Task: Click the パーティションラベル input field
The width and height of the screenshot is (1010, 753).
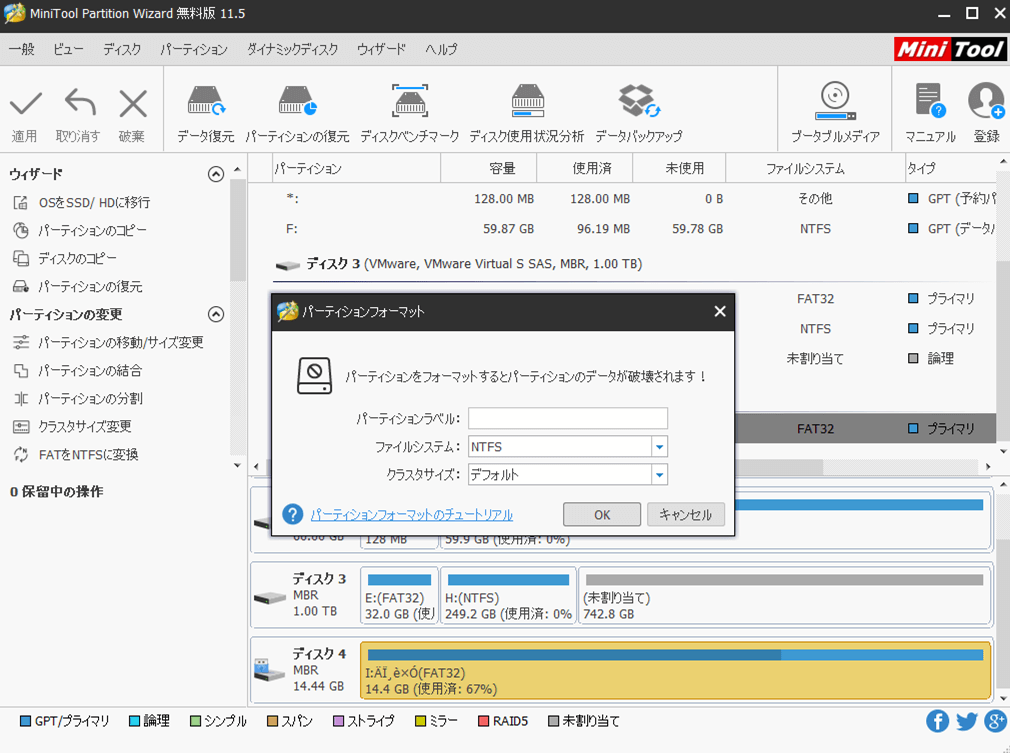Action: pyautogui.click(x=567, y=418)
